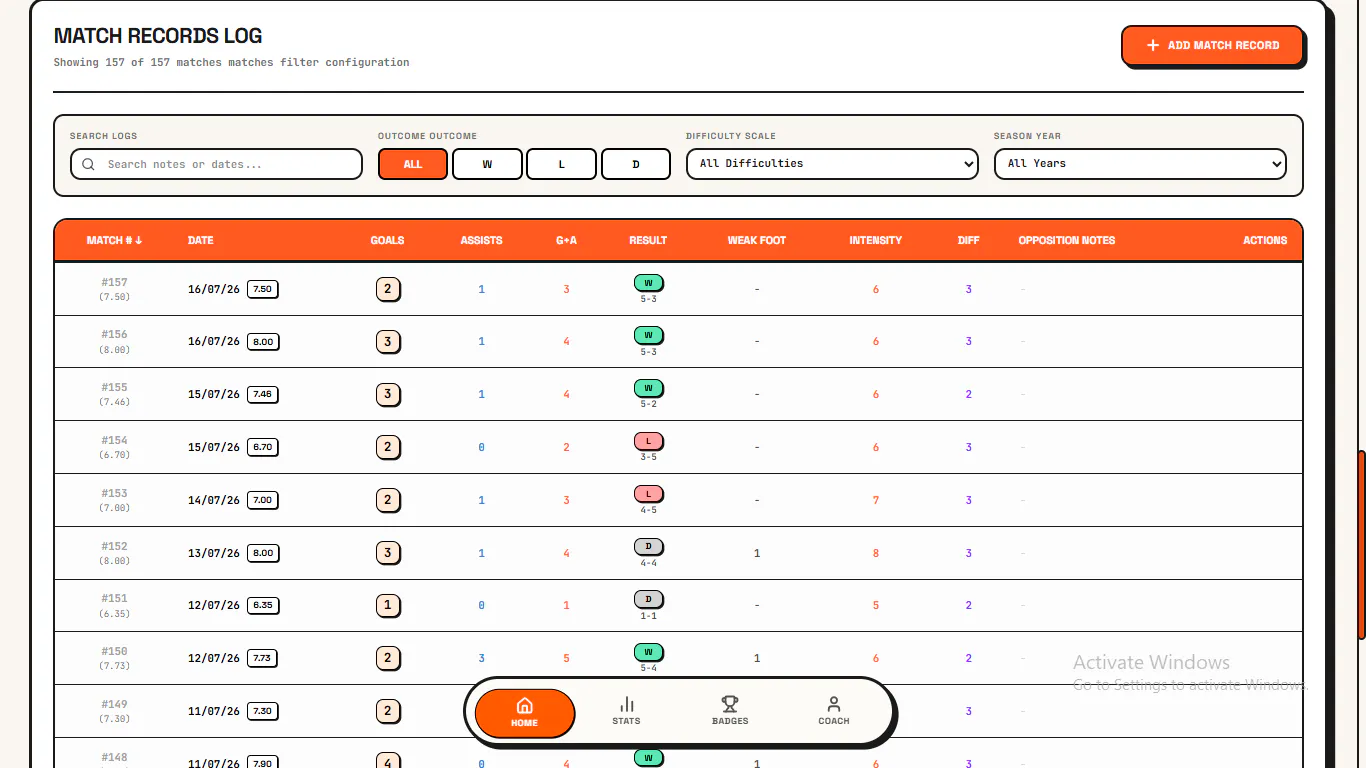Click the Intensity column header
Image resolution: width=1366 pixels, height=768 pixels.
[x=875, y=240]
